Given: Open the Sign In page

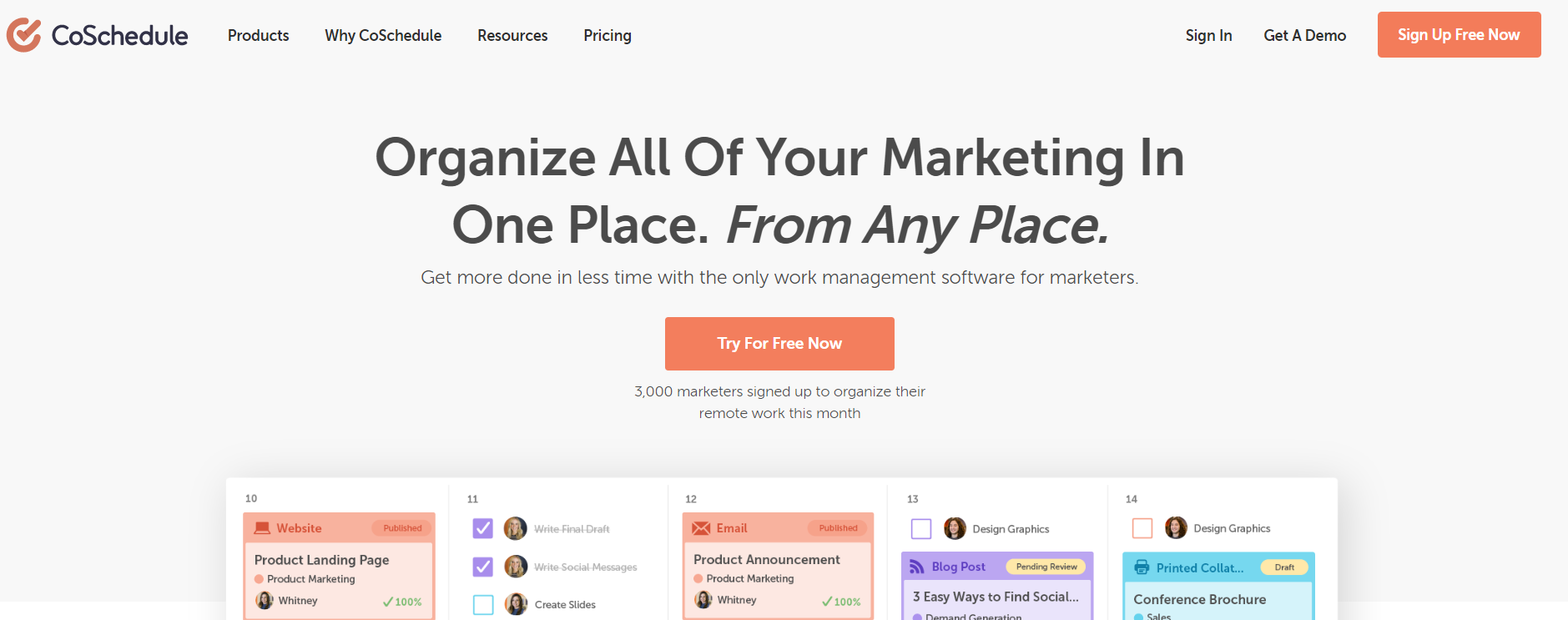Looking at the screenshot, I should (x=1208, y=35).
